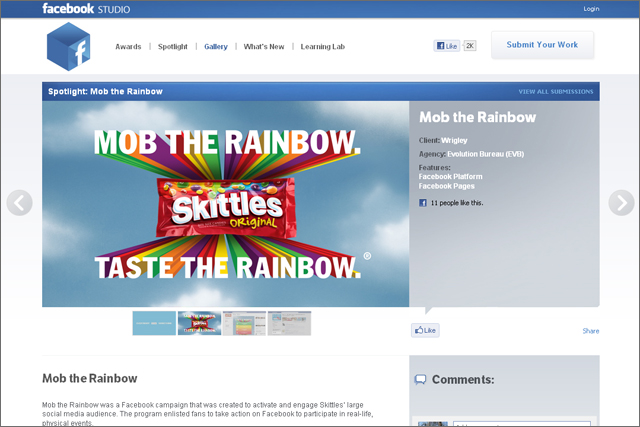
Task: Open the Awards menu item
Action: point(128,47)
